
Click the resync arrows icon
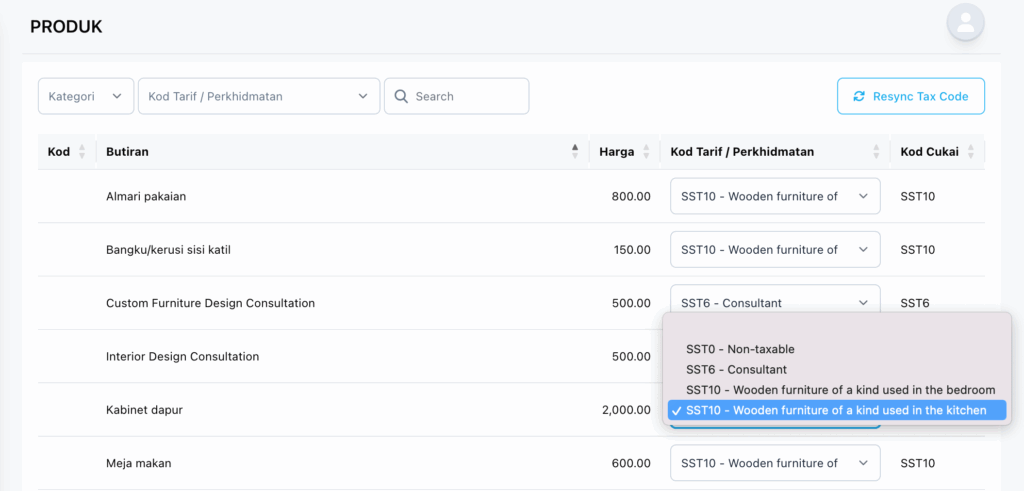[859, 97]
